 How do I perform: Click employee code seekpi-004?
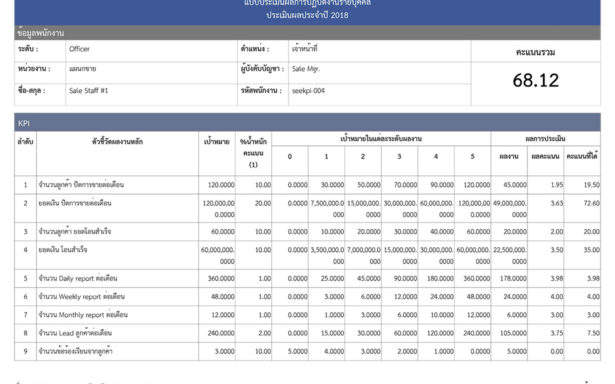(308, 91)
